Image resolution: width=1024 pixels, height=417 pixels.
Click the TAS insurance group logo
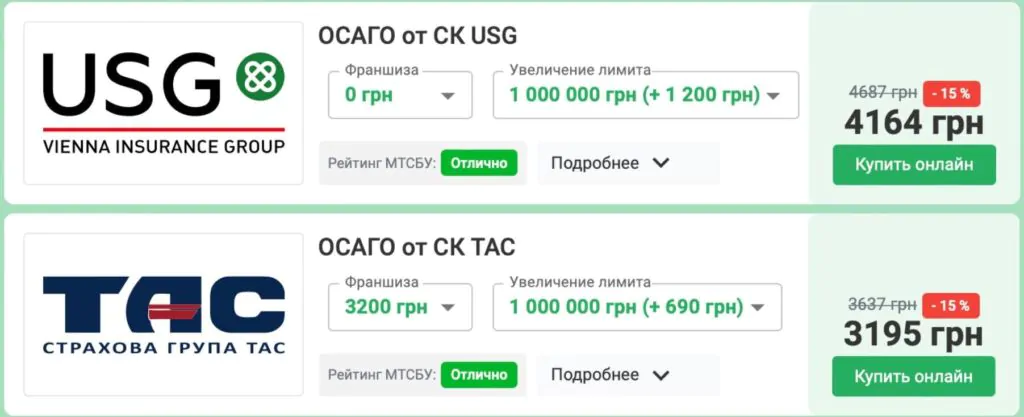pos(163,314)
